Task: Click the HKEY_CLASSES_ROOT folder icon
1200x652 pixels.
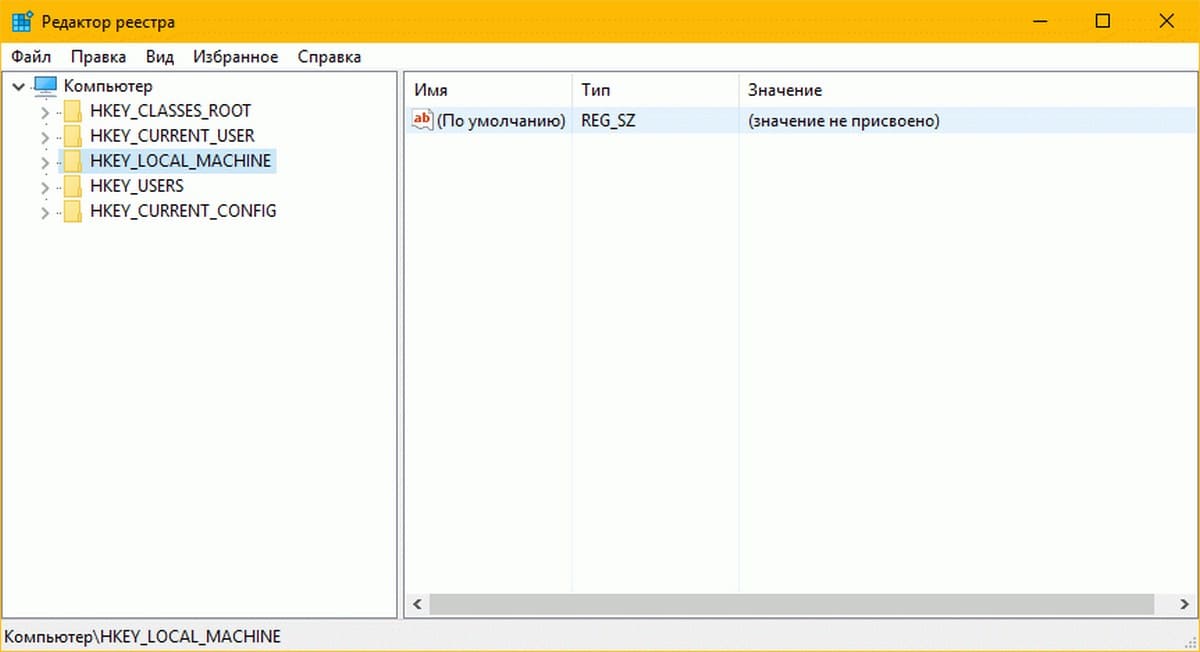Action: coord(72,111)
